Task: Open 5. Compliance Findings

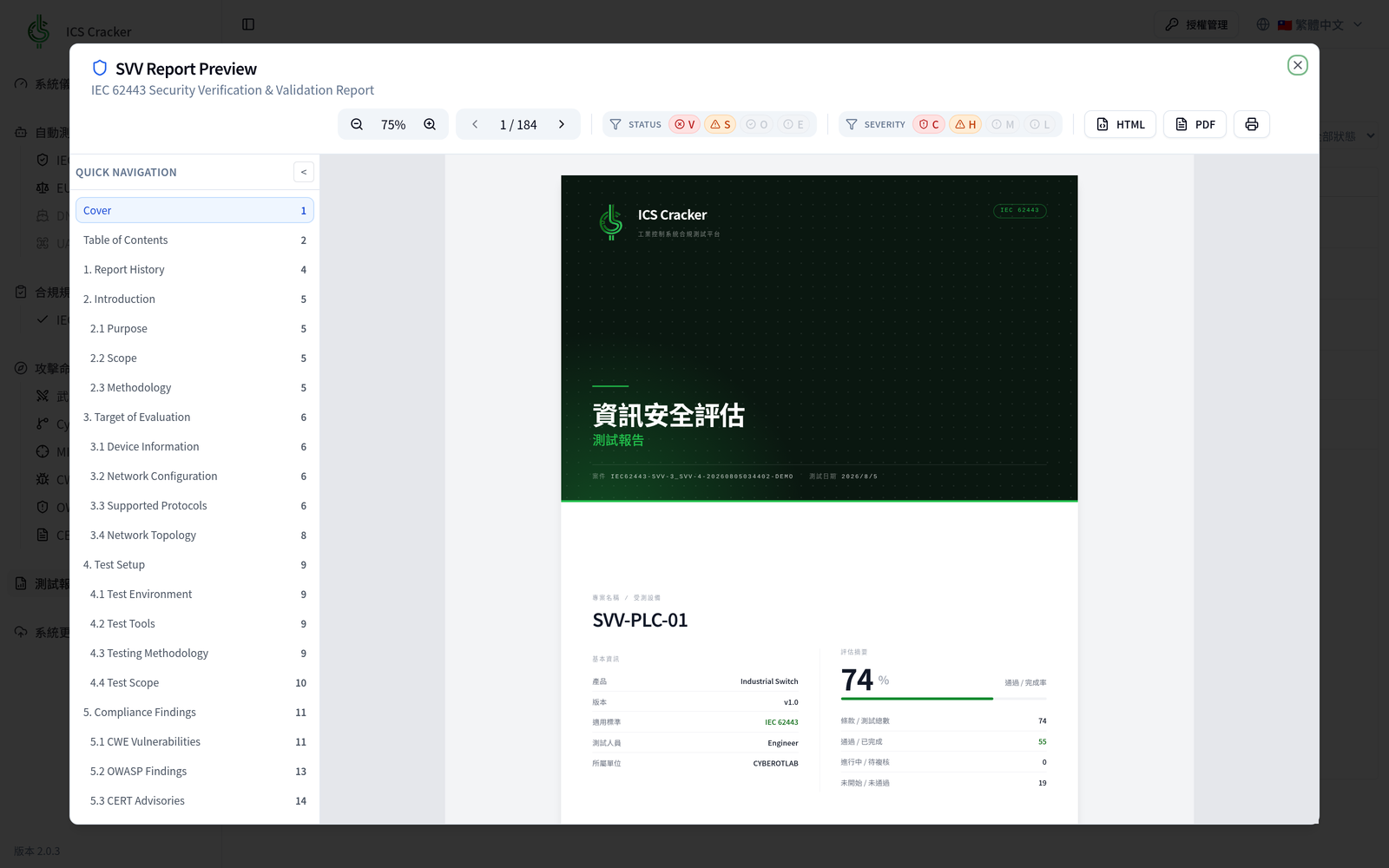Action: tap(194, 712)
